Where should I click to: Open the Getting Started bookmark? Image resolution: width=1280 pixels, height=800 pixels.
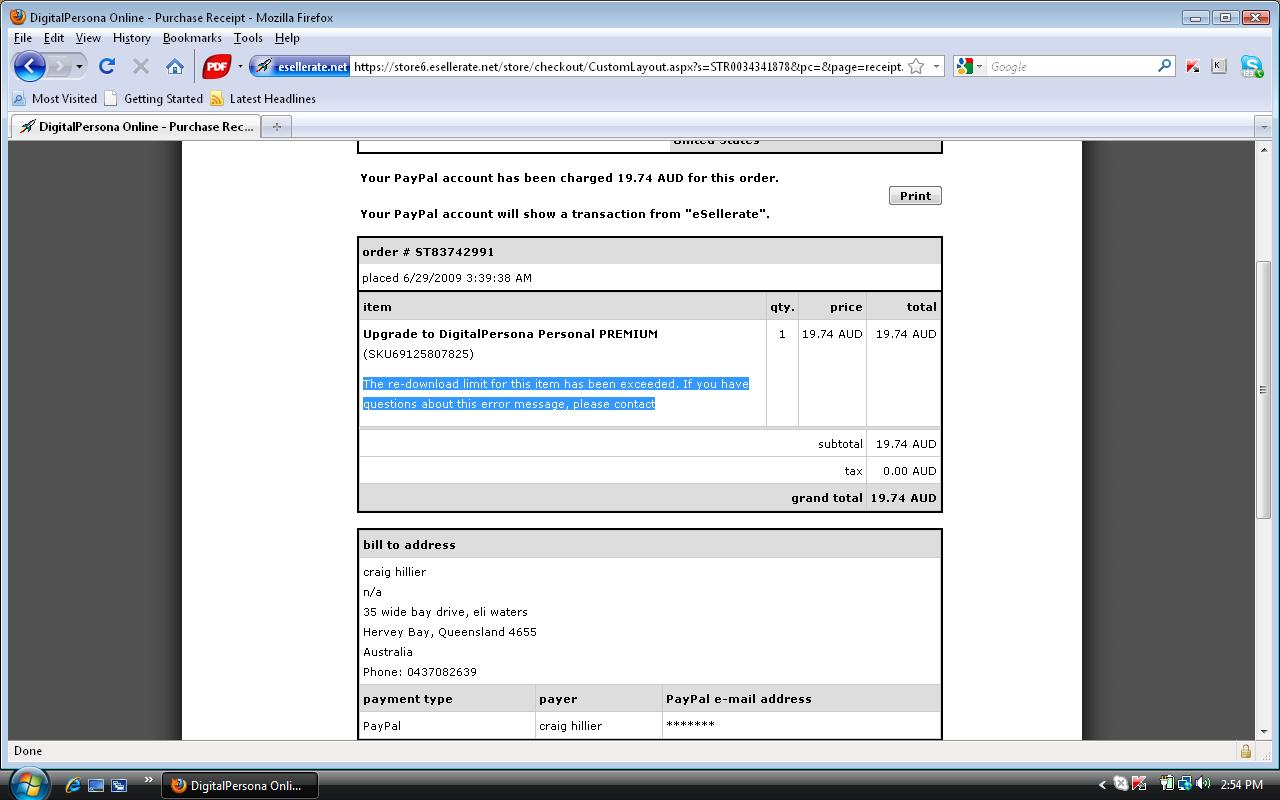click(x=154, y=99)
